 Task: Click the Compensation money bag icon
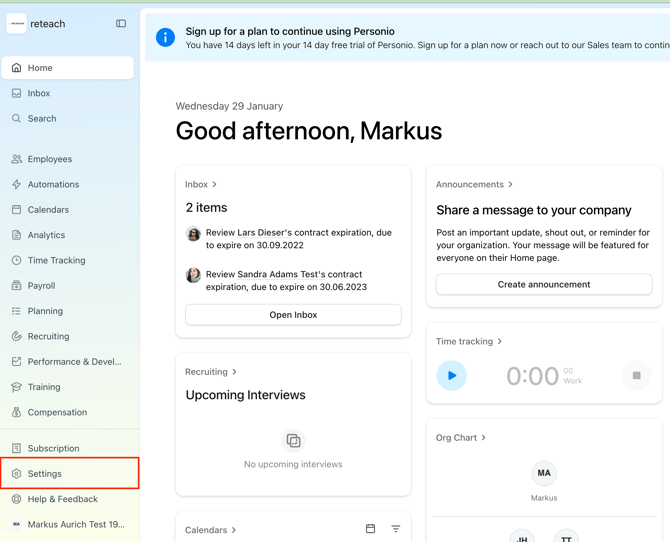tap(16, 412)
